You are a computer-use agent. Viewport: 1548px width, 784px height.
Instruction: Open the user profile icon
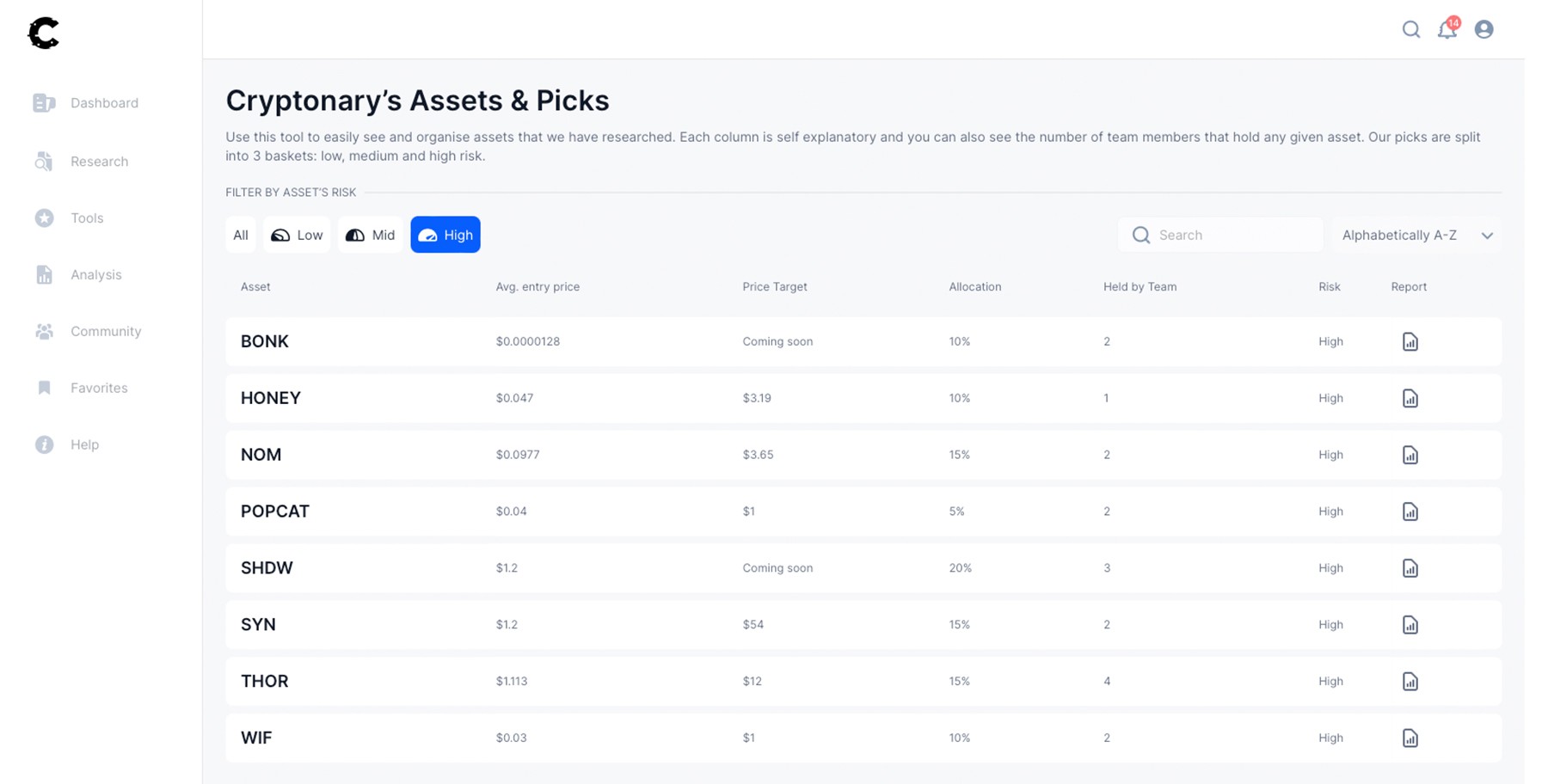click(1483, 30)
